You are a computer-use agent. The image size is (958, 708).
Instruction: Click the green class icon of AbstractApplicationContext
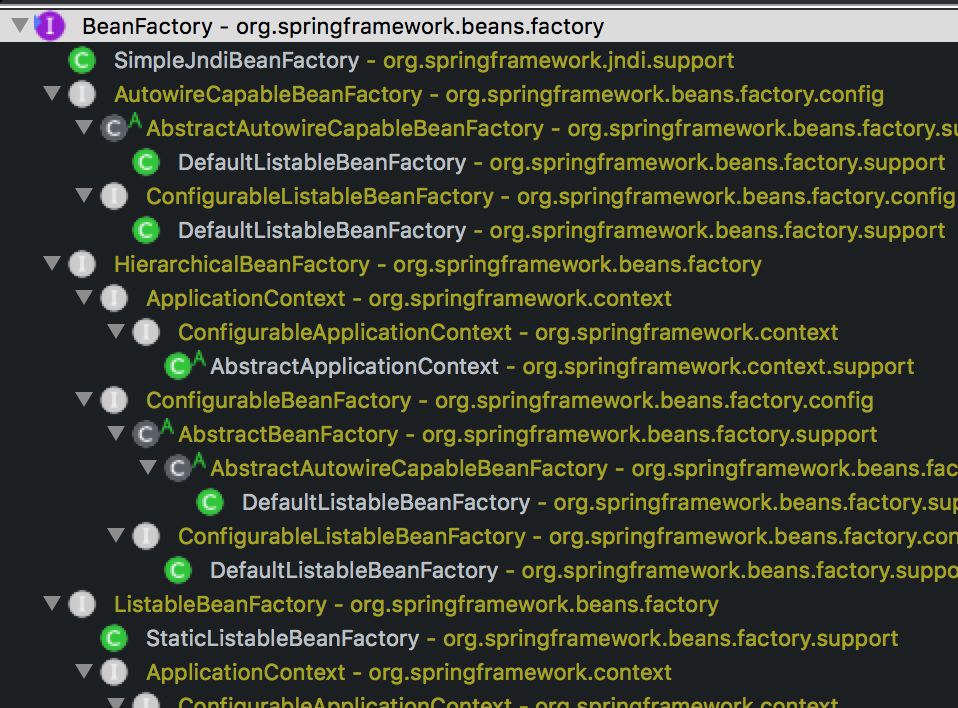tap(178, 366)
